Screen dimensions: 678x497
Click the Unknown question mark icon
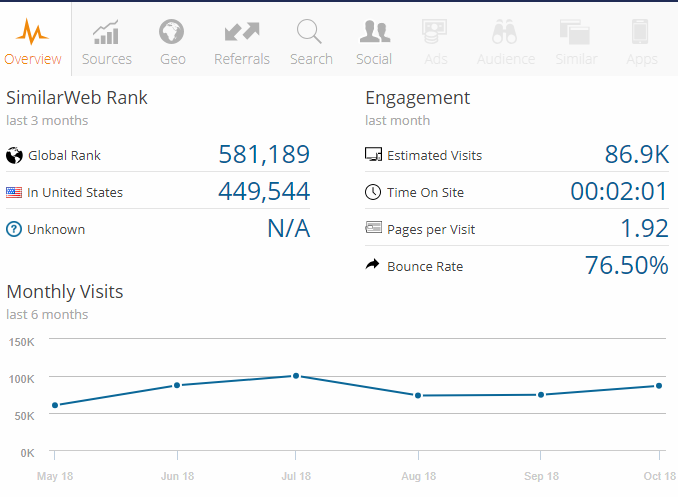14,229
